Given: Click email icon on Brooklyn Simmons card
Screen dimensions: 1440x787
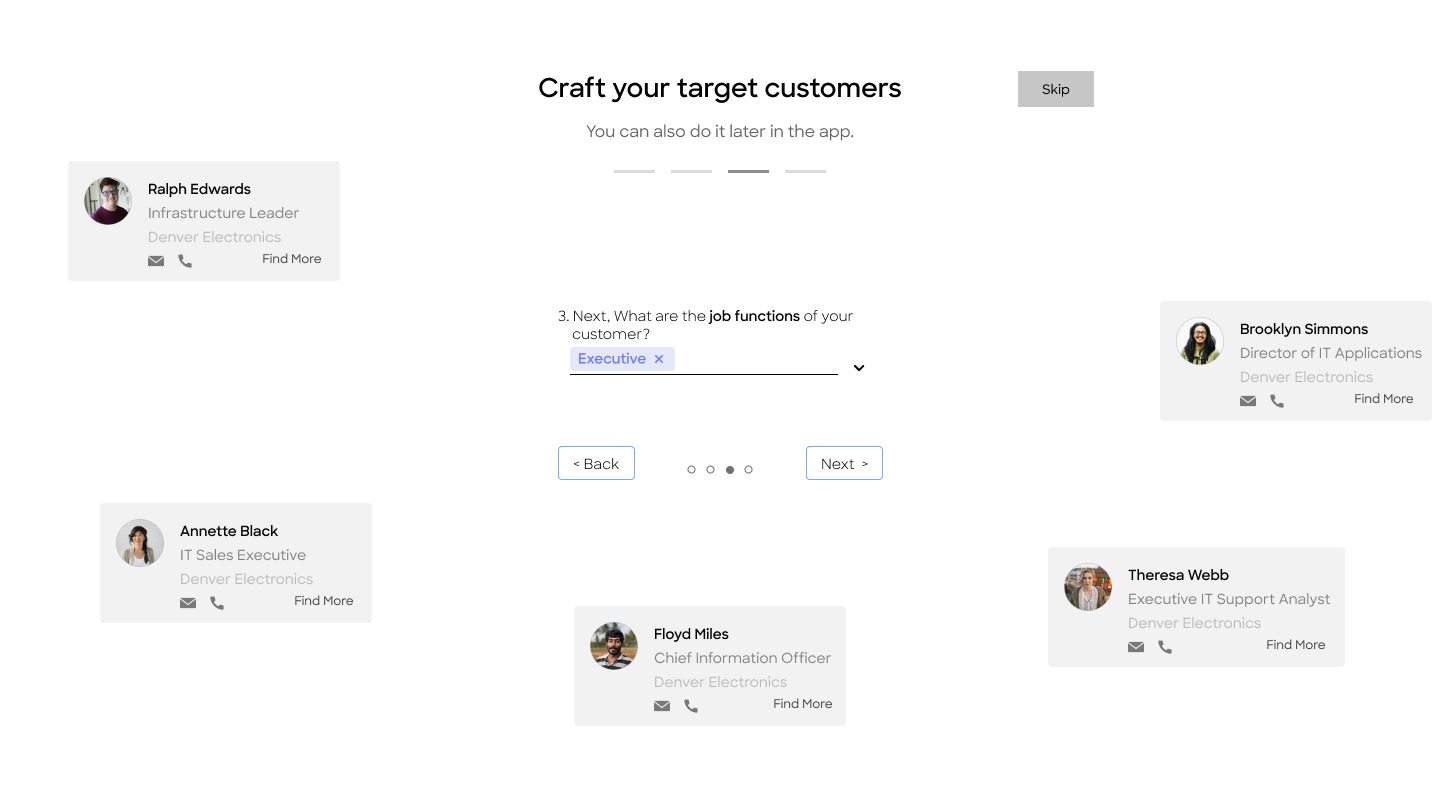Looking at the screenshot, I should [x=1248, y=401].
